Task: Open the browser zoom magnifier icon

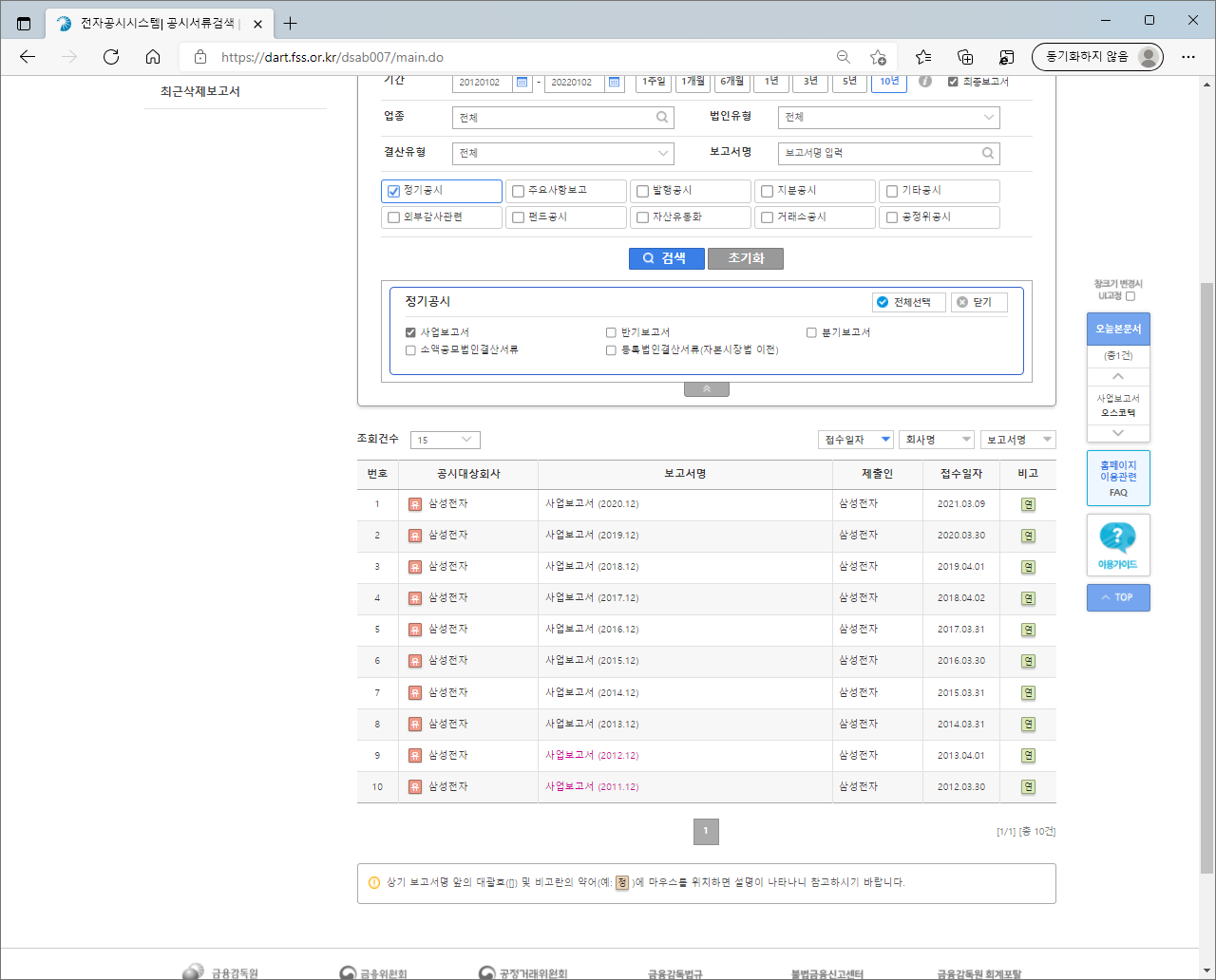Action: (x=844, y=57)
